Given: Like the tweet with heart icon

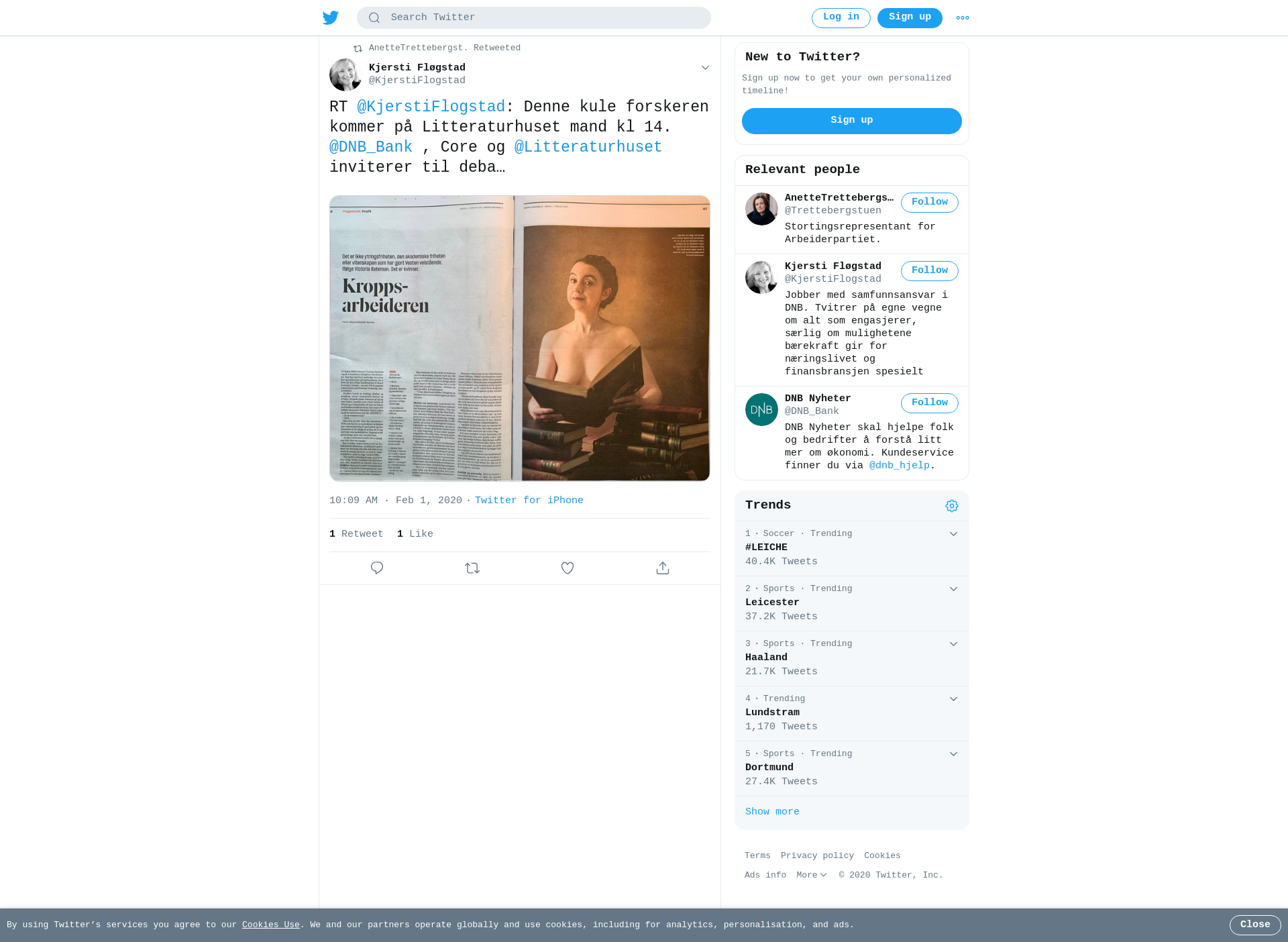Looking at the screenshot, I should pos(568,568).
